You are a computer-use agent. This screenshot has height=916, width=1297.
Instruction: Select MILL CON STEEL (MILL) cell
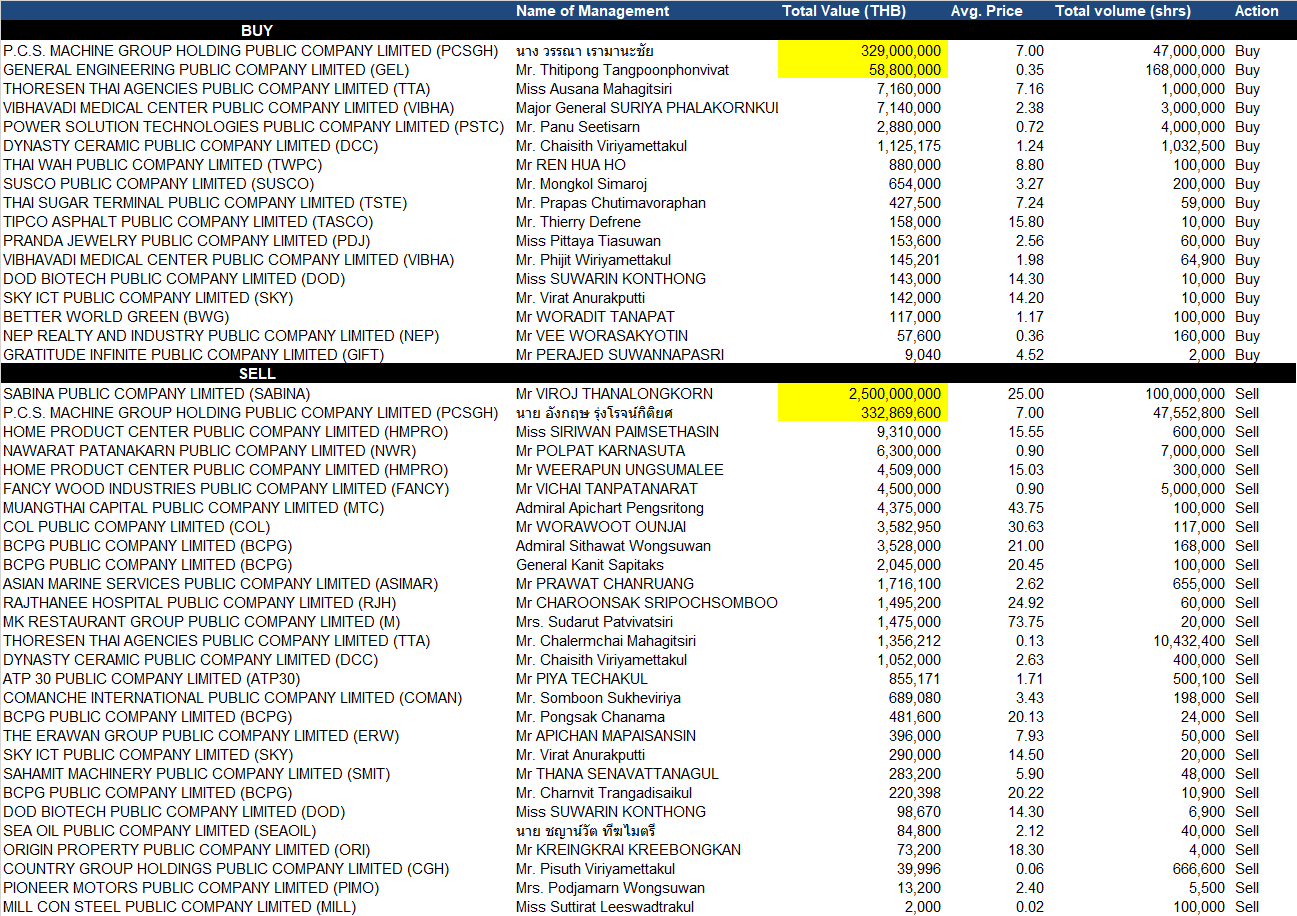pos(179,907)
